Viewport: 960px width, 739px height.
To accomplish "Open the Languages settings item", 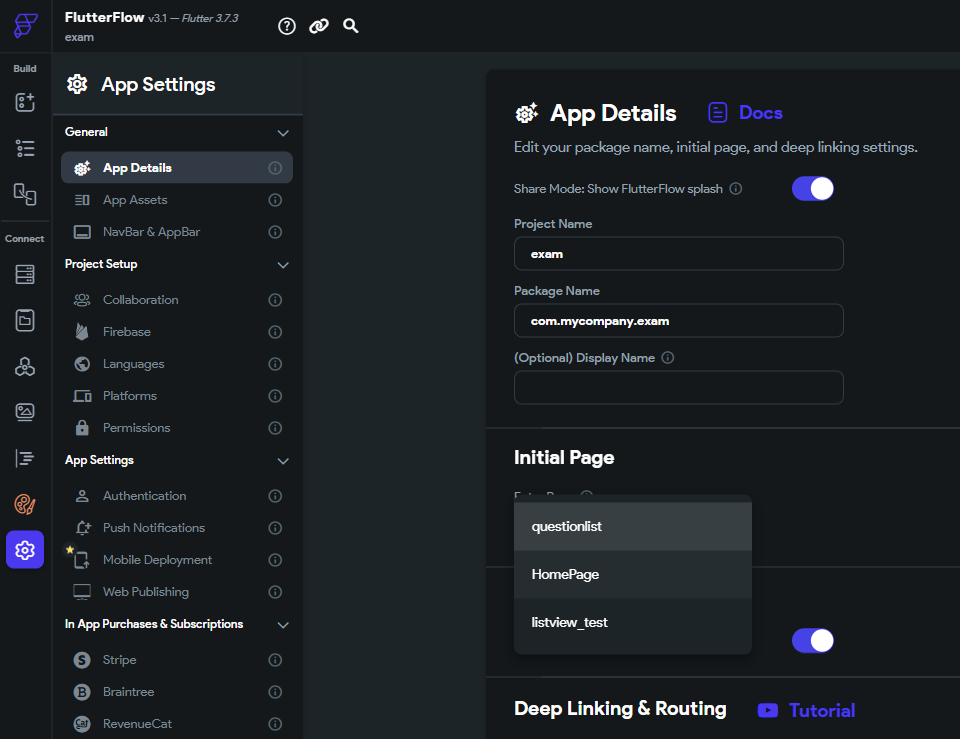I will 176,364.
